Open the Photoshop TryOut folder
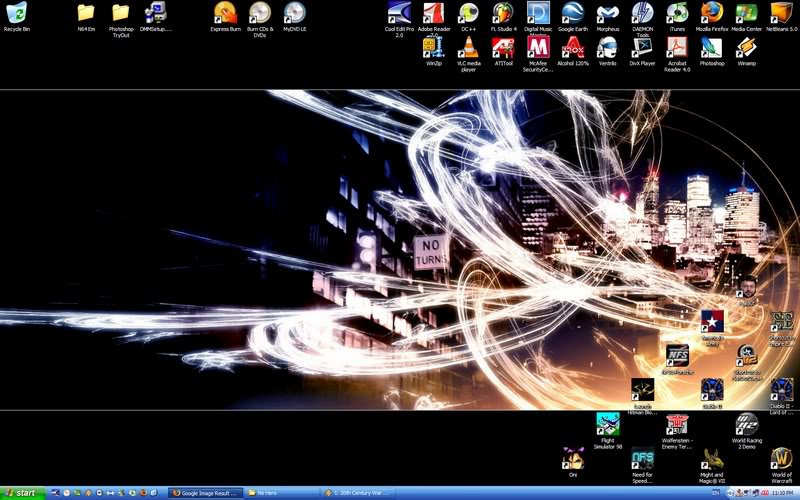The image size is (800, 500). tap(121, 19)
